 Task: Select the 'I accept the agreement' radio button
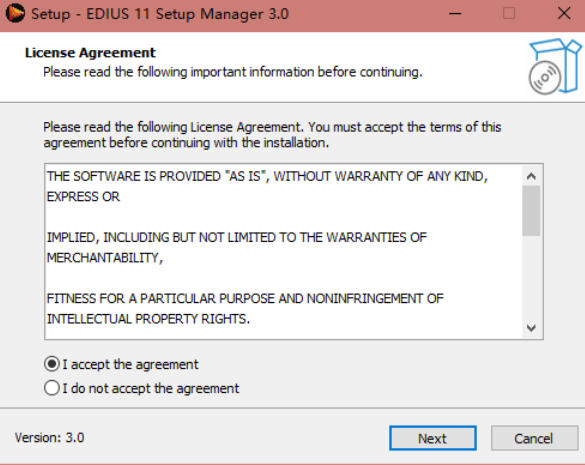click(51, 364)
